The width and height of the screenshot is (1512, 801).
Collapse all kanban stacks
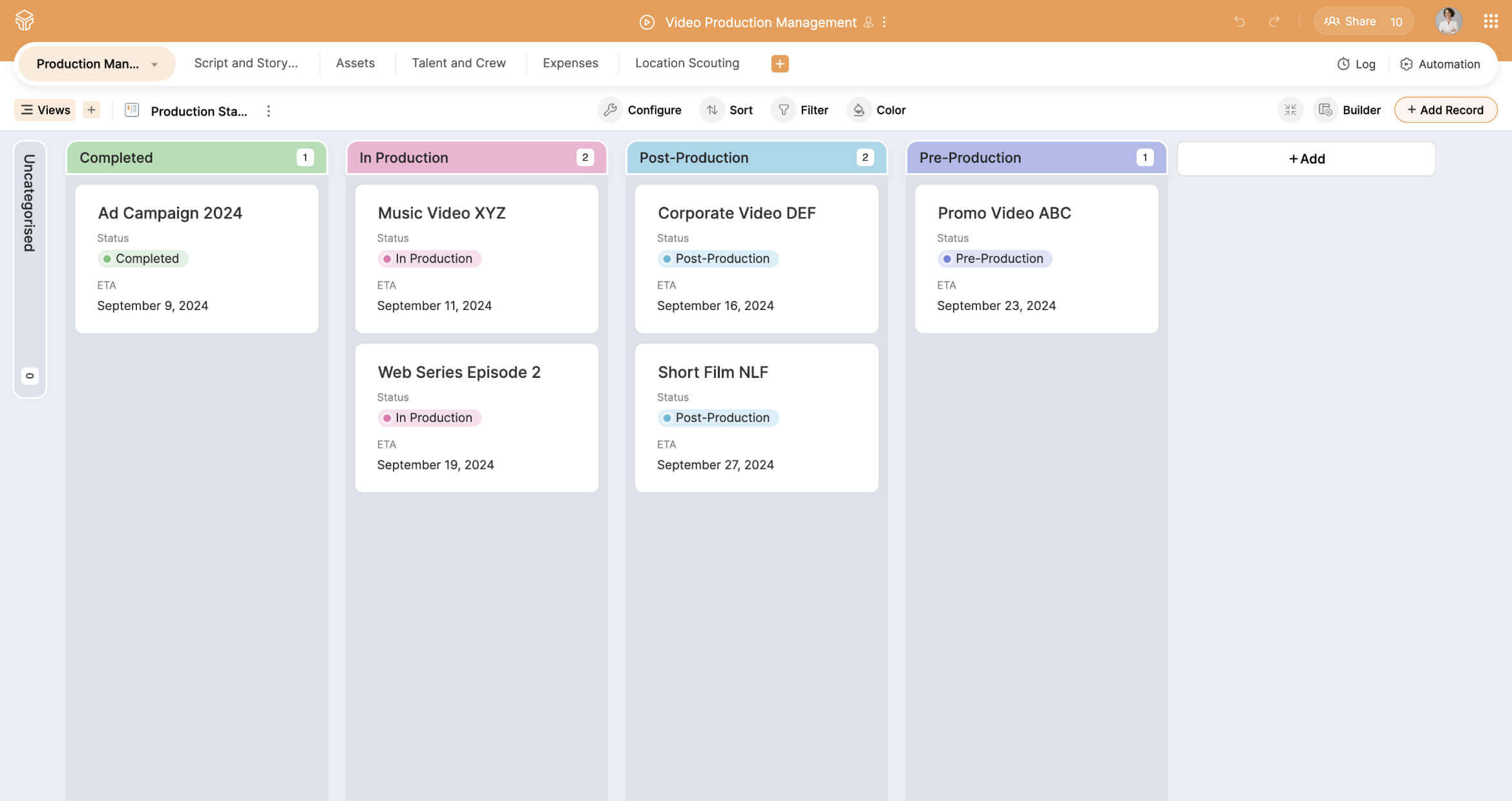tap(1290, 110)
